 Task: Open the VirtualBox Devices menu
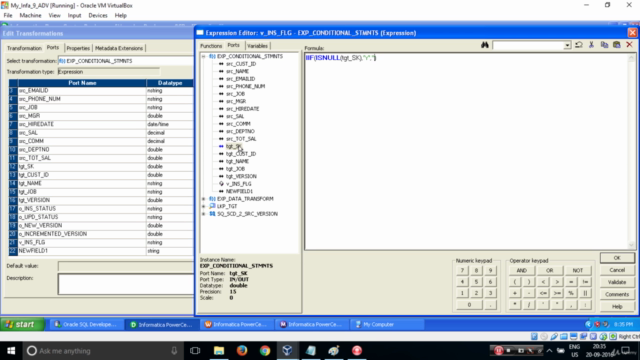point(98,16)
